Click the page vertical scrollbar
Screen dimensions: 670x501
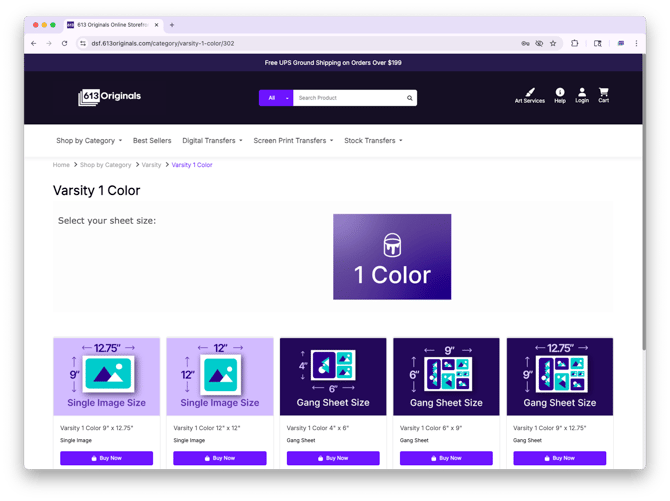(644, 201)
